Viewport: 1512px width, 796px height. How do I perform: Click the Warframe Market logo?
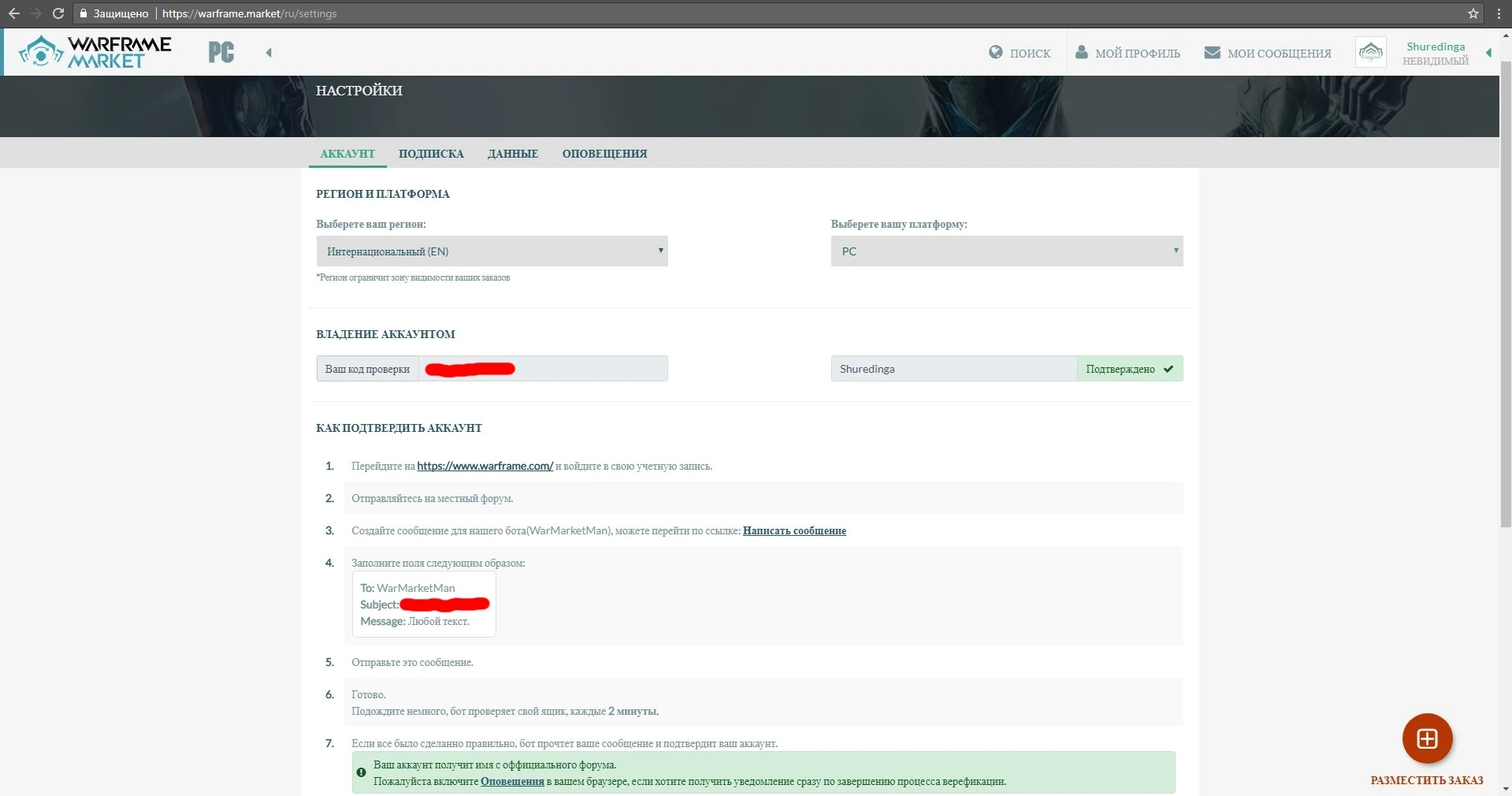click(95, 52)
